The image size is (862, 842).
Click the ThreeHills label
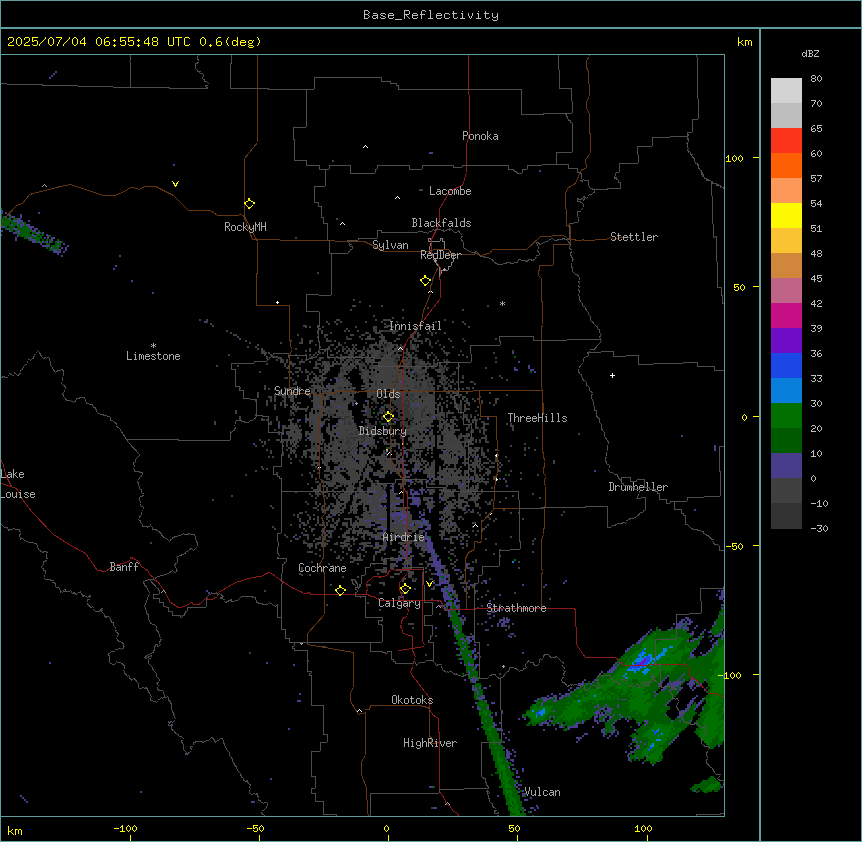pyautogui.click(x=538, y=418)
